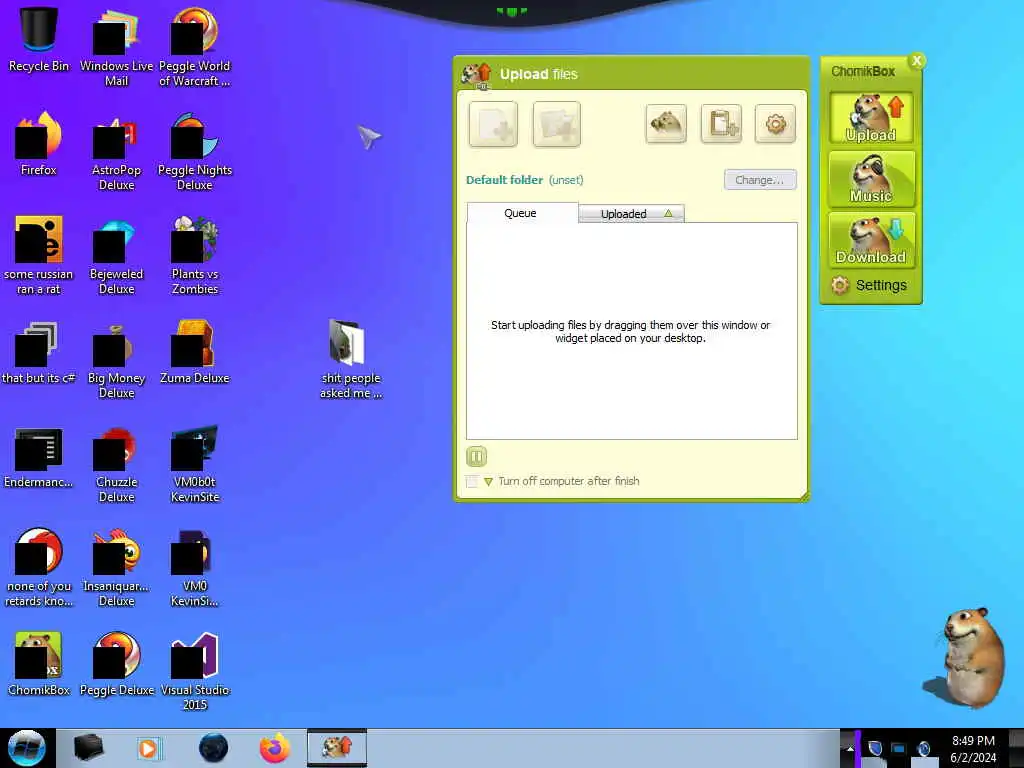Select the AstroPop Deluxe desktop icon
Screen dimensions: 1024x768
[x=116, y=152]
